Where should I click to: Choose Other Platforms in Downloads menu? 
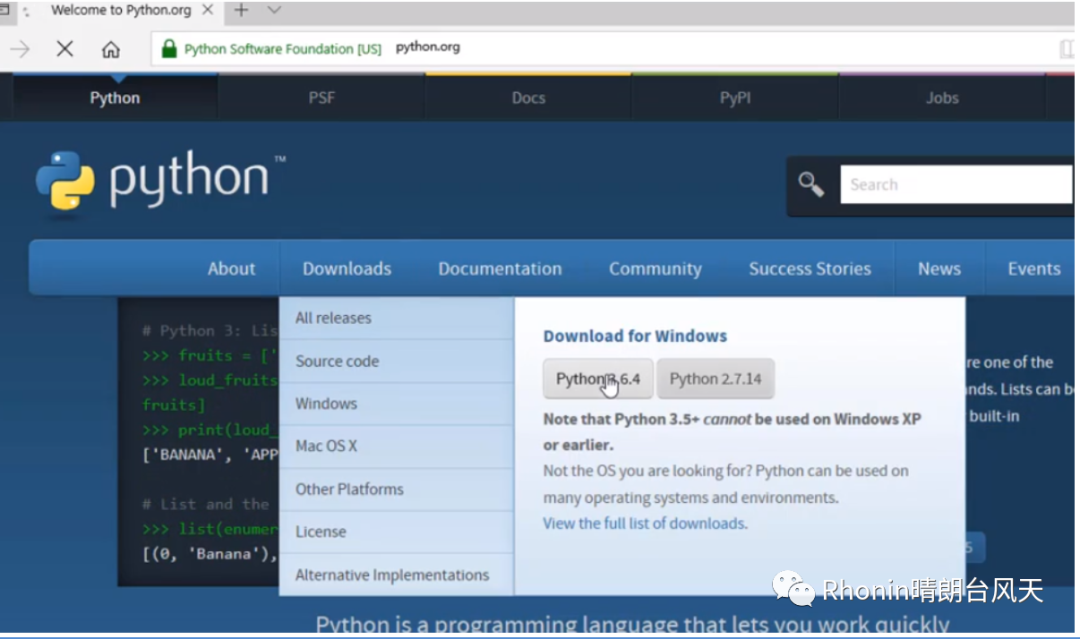coord(397,489)
